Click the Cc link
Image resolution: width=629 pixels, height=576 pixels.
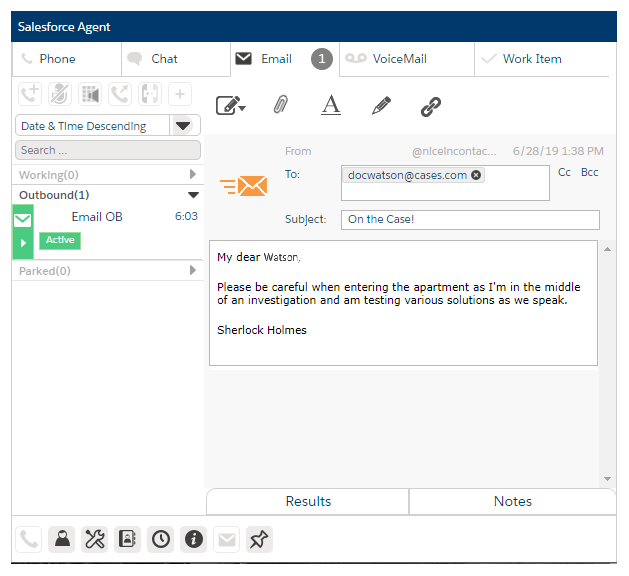pos(564,172)
